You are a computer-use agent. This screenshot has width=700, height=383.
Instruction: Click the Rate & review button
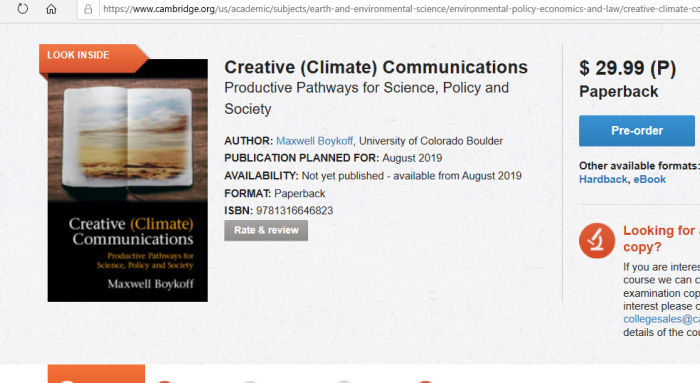point(266,230)
